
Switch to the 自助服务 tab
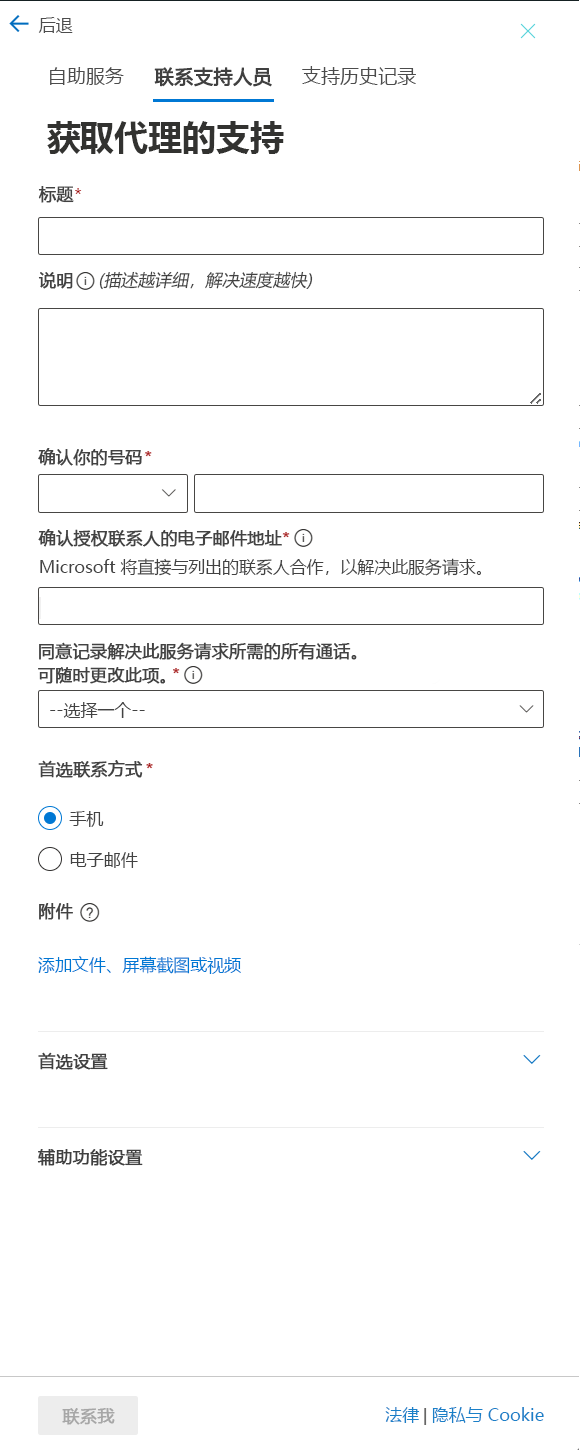[x=86, y=75]
